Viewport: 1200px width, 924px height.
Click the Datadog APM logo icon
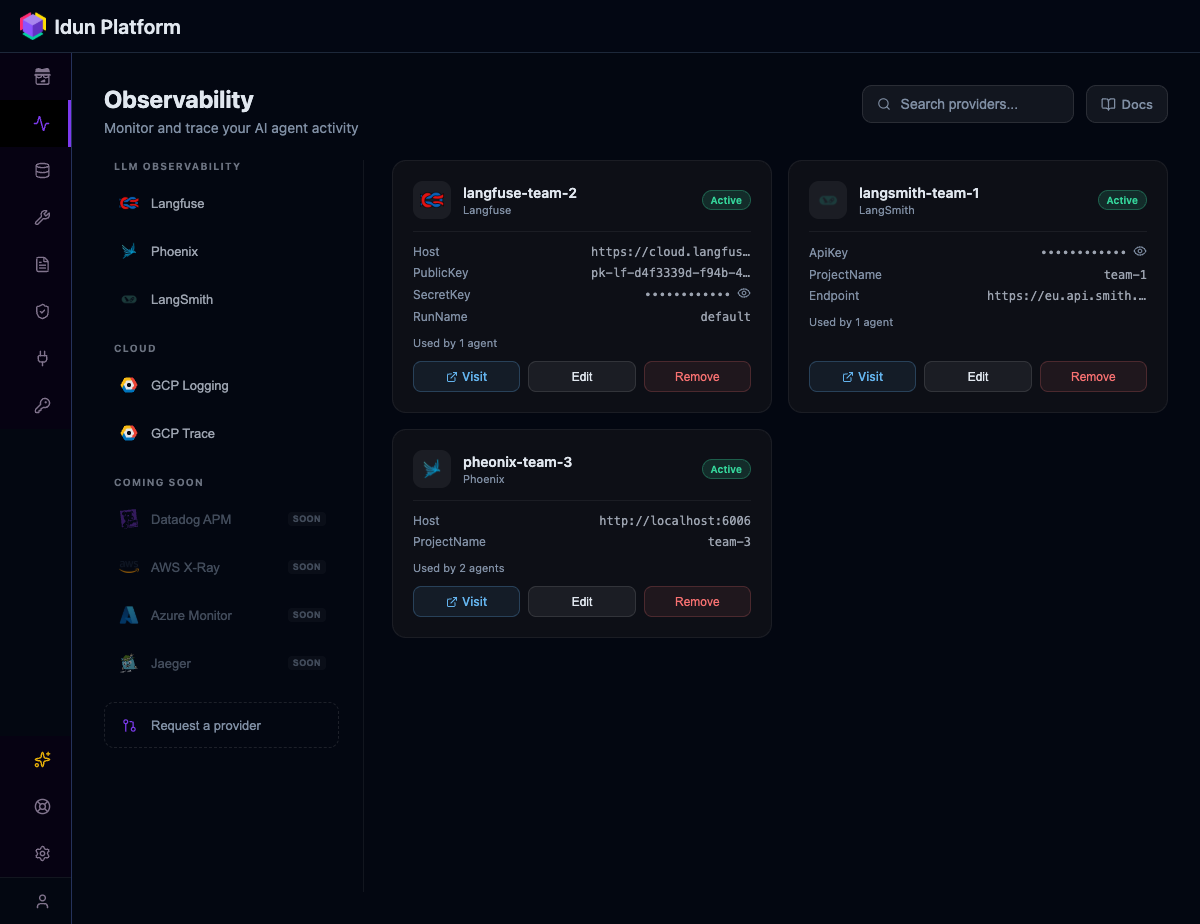coord(129,519)
